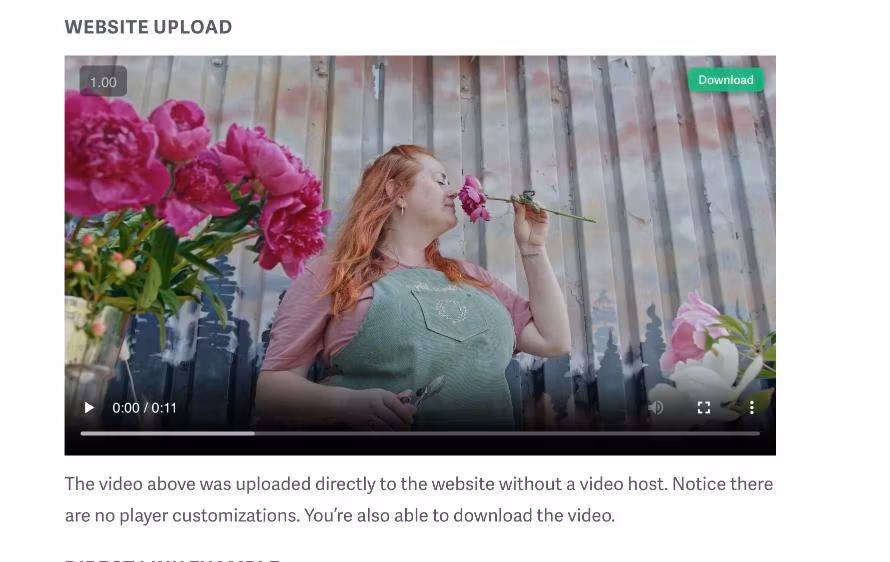Click the middle of the video seek bar
Screen dimensions: 890x562
tap(420, 433)
